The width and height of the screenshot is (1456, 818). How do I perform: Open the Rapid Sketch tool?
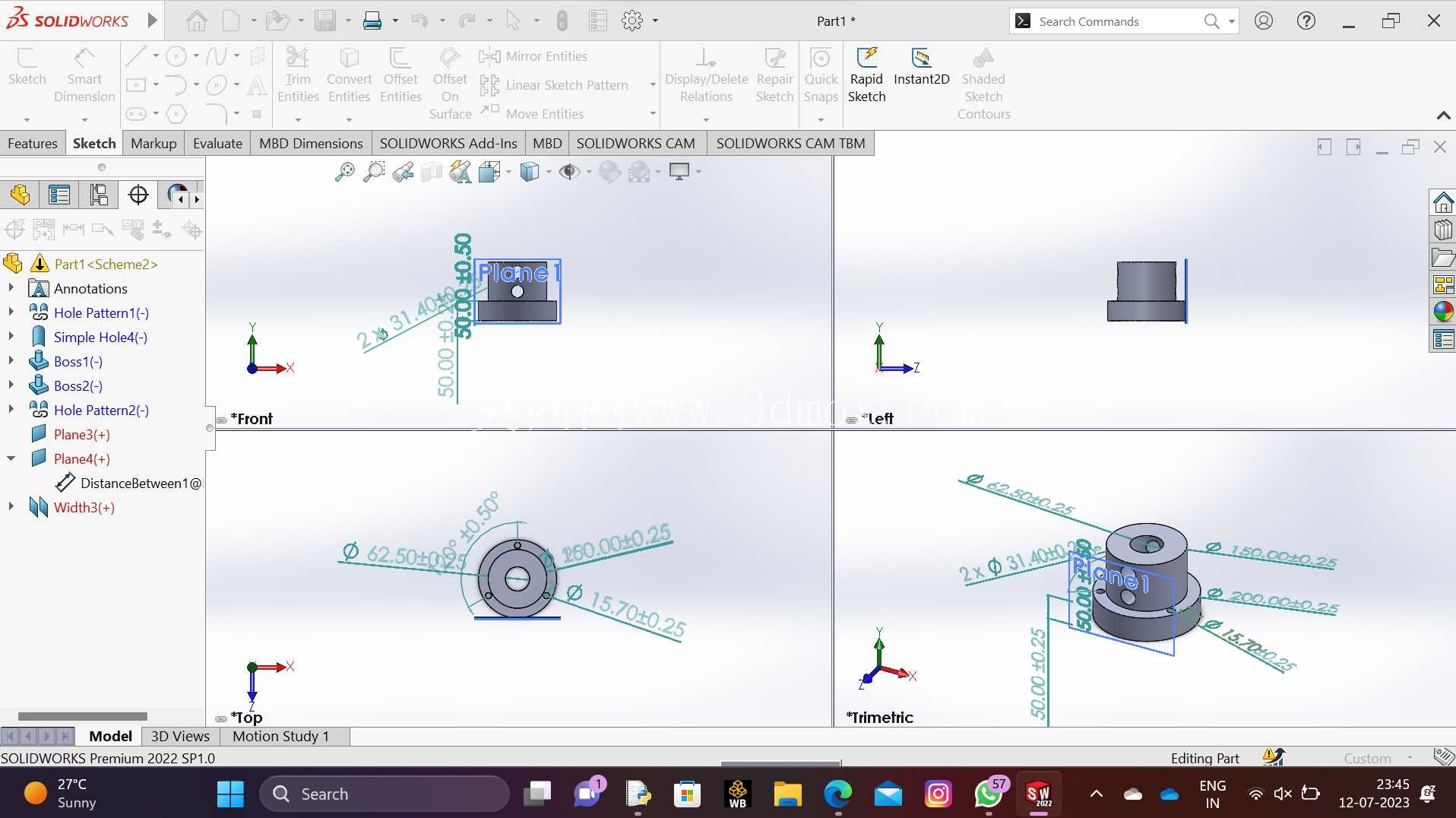[866, 75]
